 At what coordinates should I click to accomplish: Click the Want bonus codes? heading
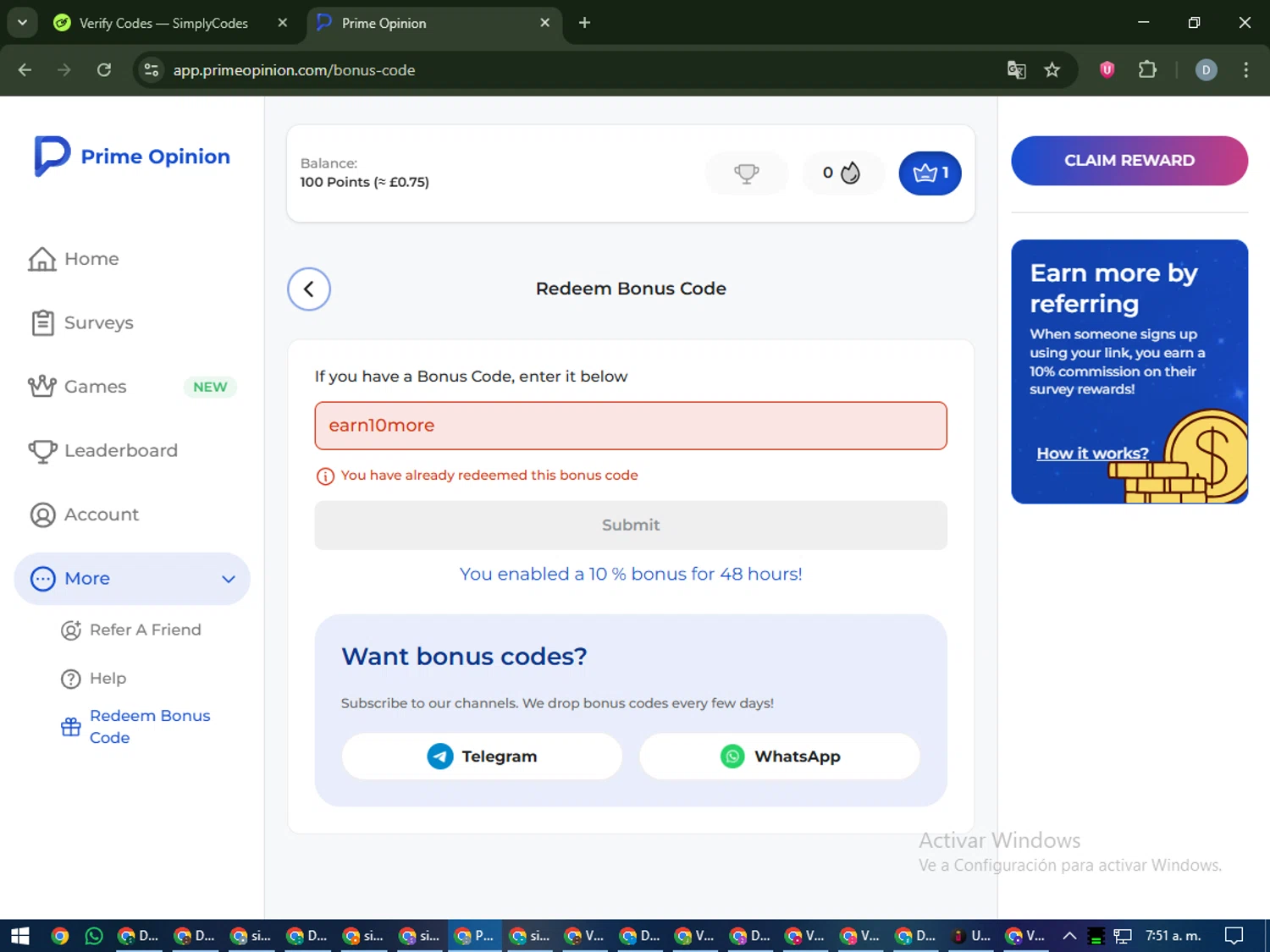(x=464, y=657)
